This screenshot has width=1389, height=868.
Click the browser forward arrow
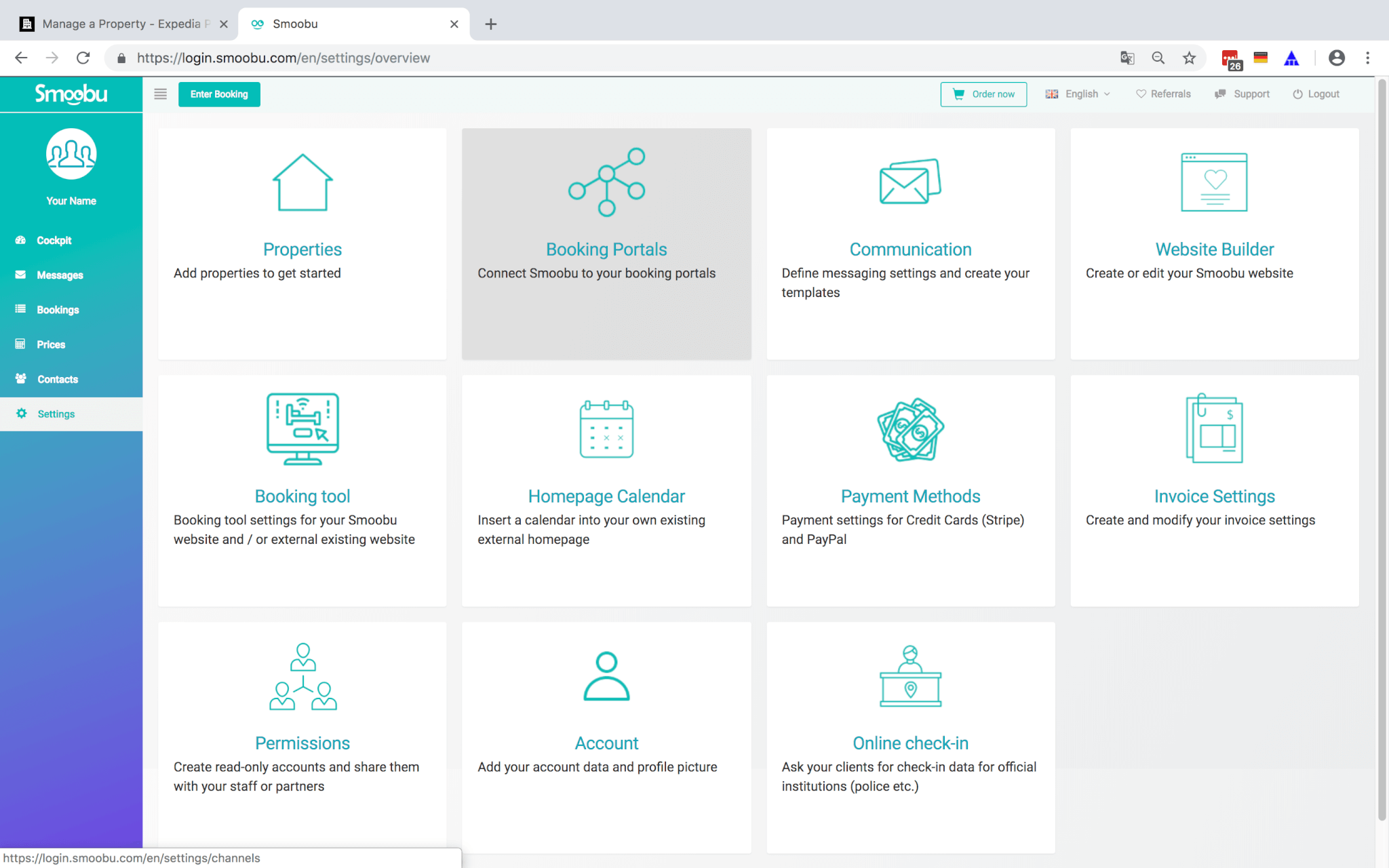(x=52, y=58)
